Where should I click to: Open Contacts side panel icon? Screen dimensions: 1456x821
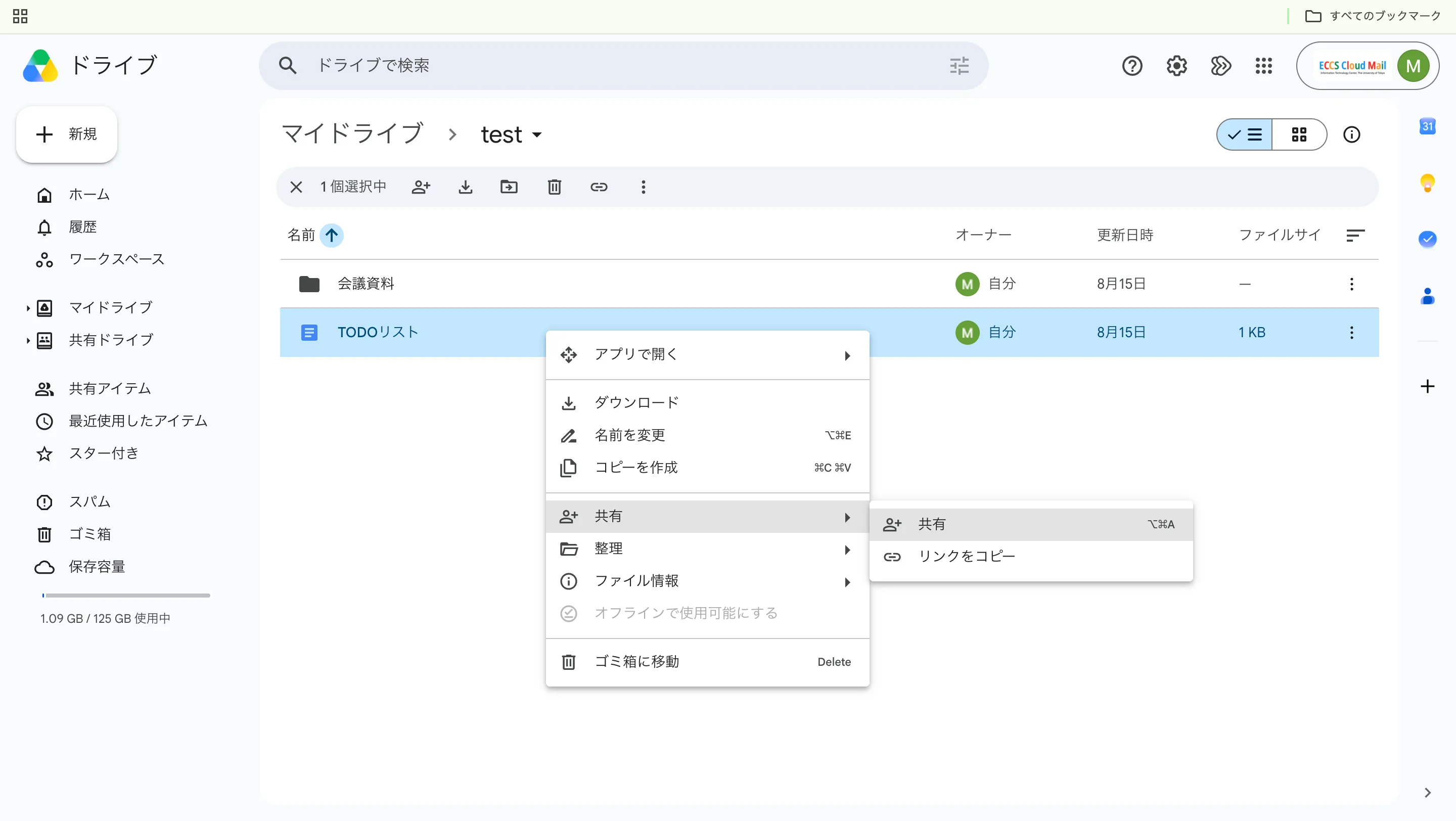1428,296
